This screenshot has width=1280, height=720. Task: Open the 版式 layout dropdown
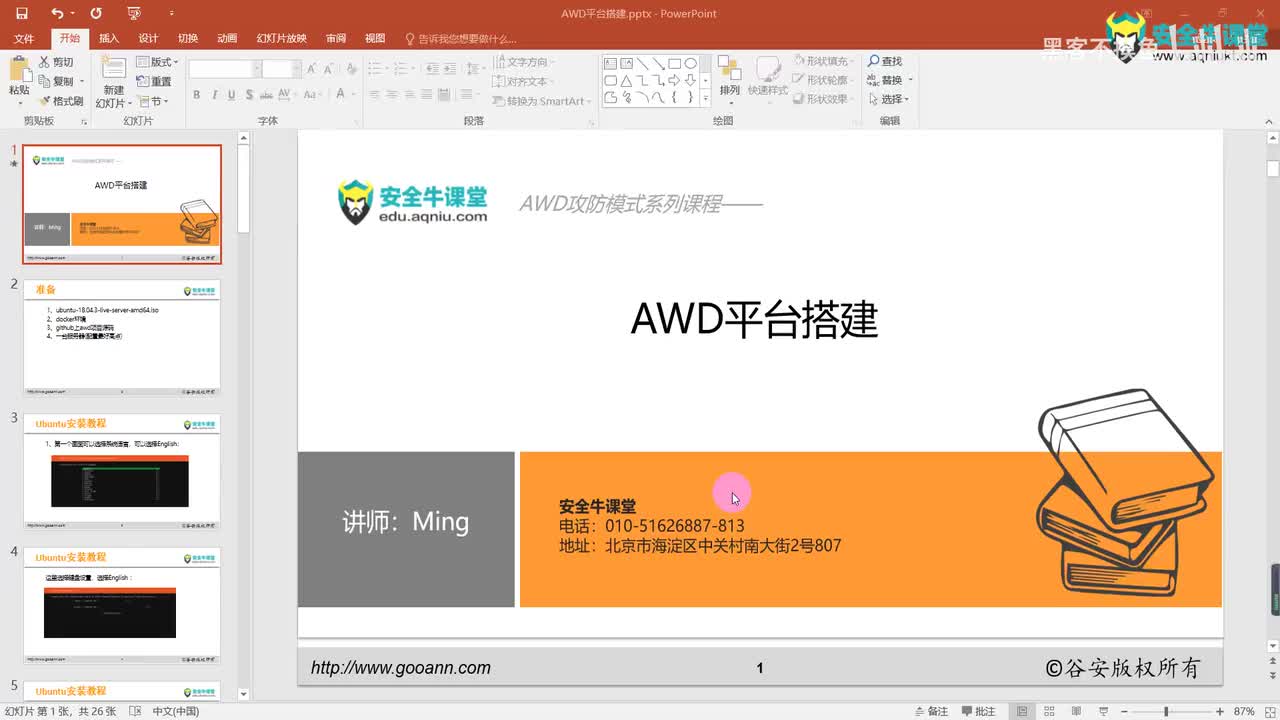(x=157, y=62)
